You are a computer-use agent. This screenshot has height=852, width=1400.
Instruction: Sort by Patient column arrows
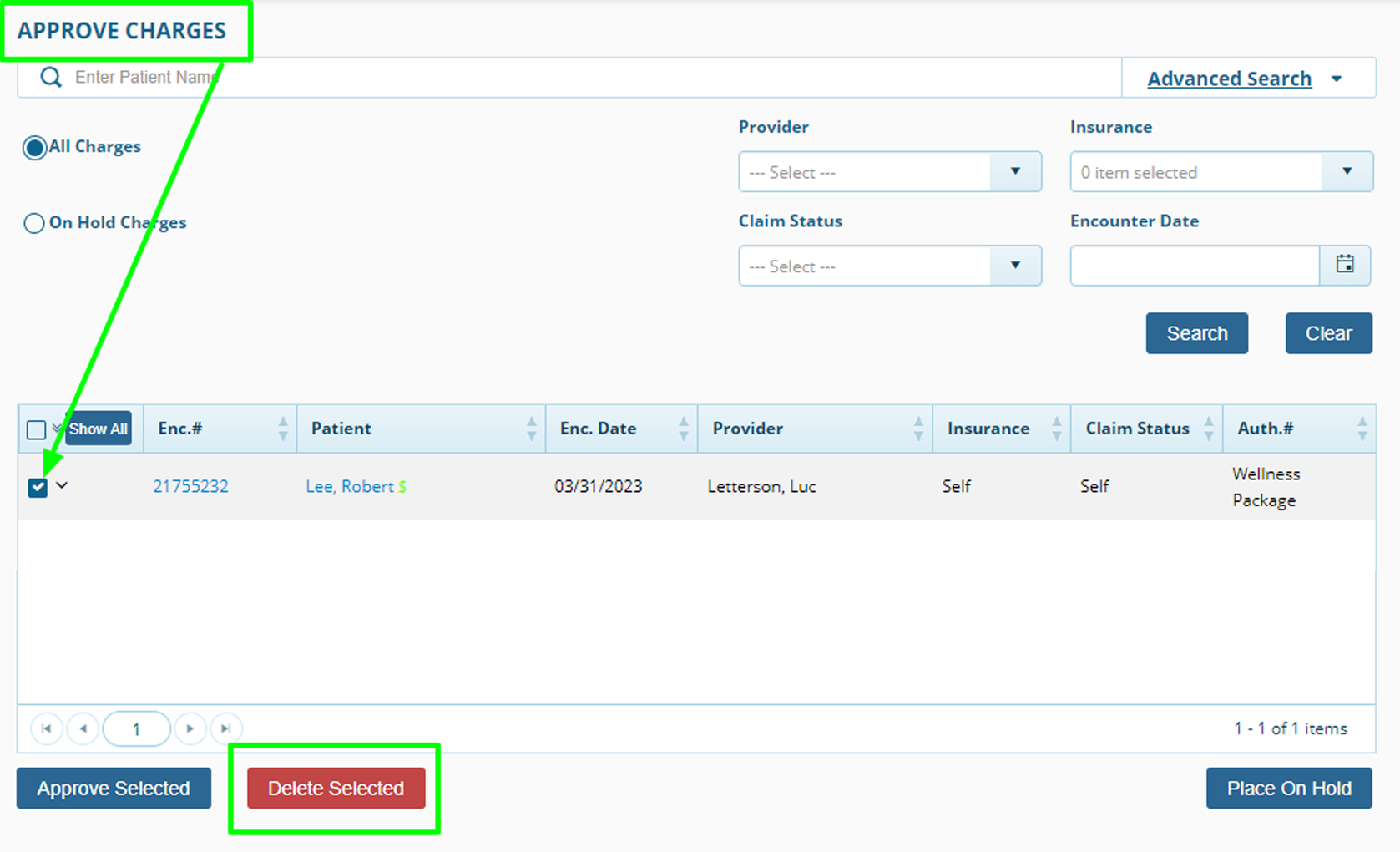(x=532, y=429)
